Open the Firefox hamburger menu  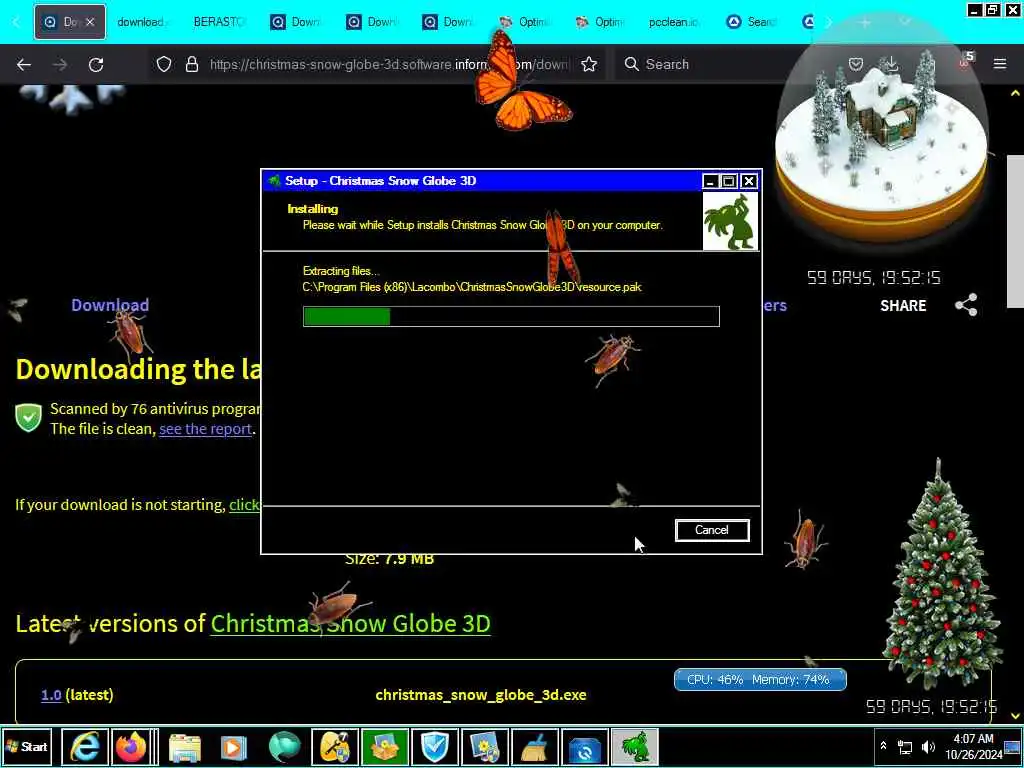coord(1000,64)
